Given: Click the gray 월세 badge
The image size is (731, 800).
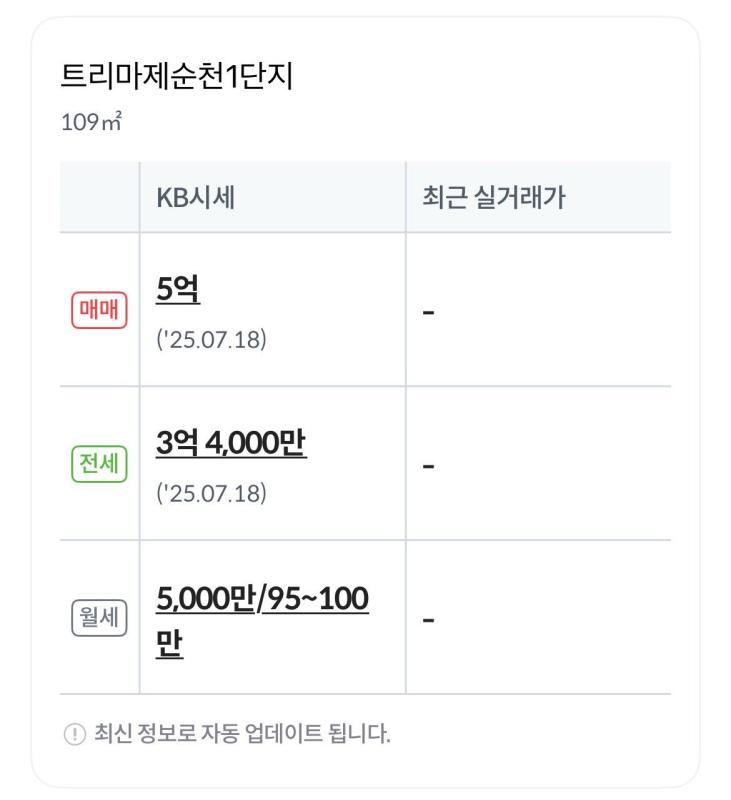Looking at the screenshot, I should click(99, 617).
